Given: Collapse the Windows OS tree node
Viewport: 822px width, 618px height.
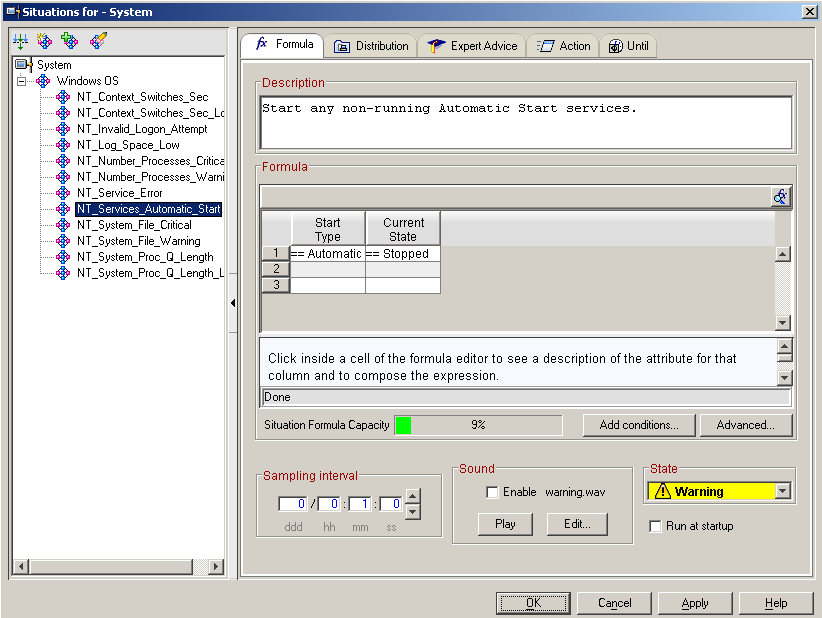Looking at the screenshot, I should click(x=21, y=81).
